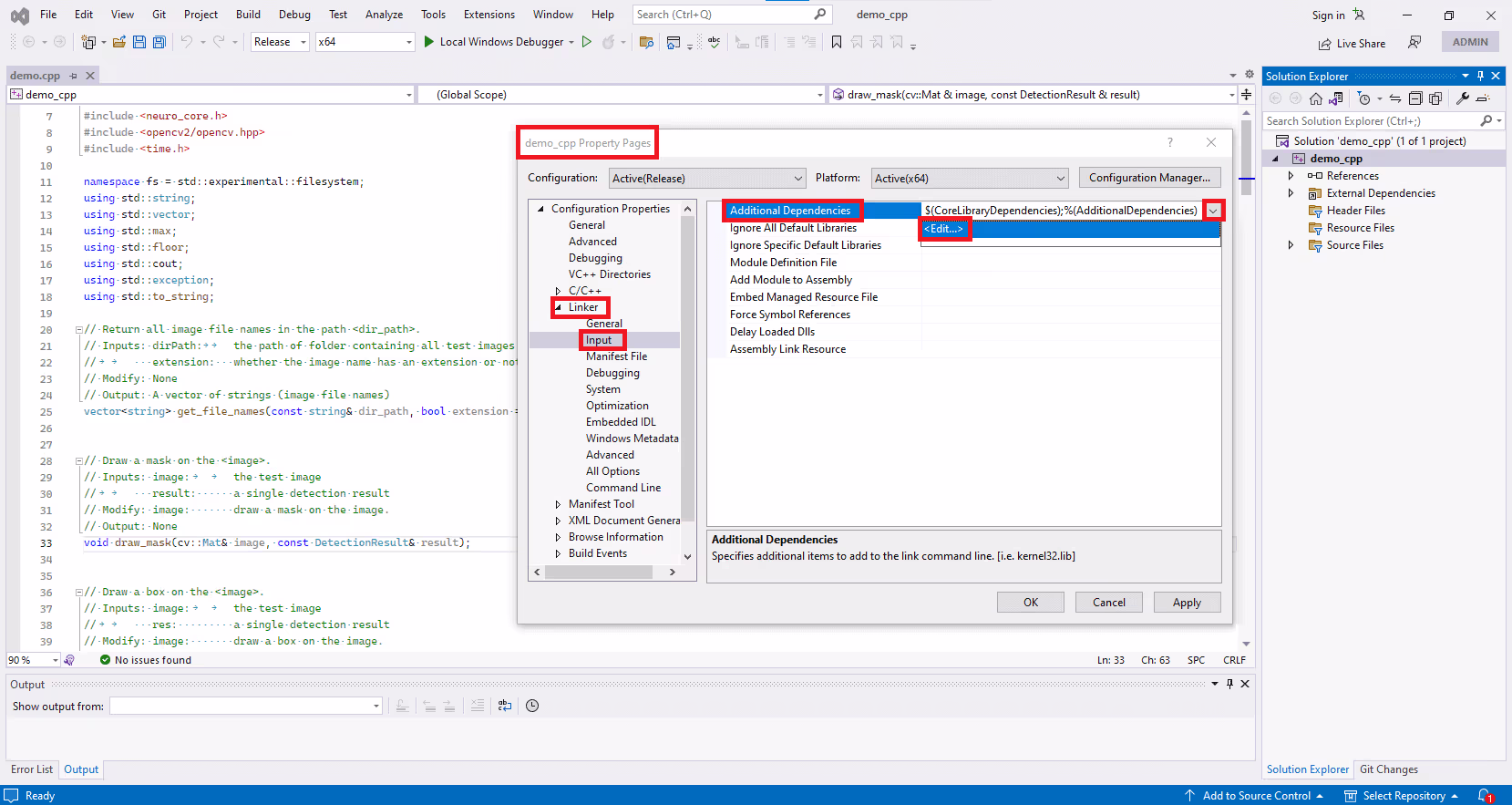Open the Extensions menu

(x=489, y=15)
